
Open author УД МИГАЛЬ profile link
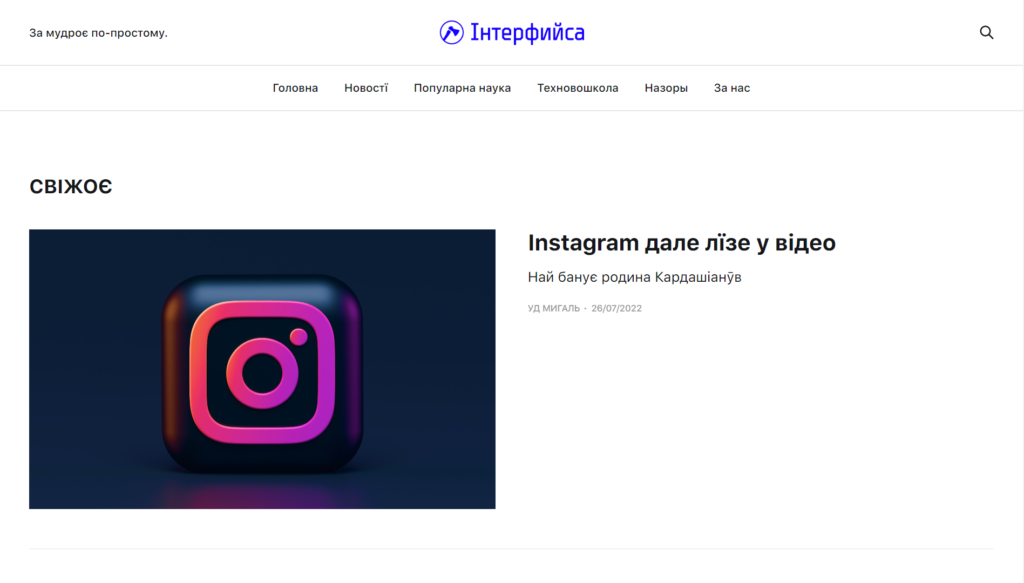click(x=553, y=308)
